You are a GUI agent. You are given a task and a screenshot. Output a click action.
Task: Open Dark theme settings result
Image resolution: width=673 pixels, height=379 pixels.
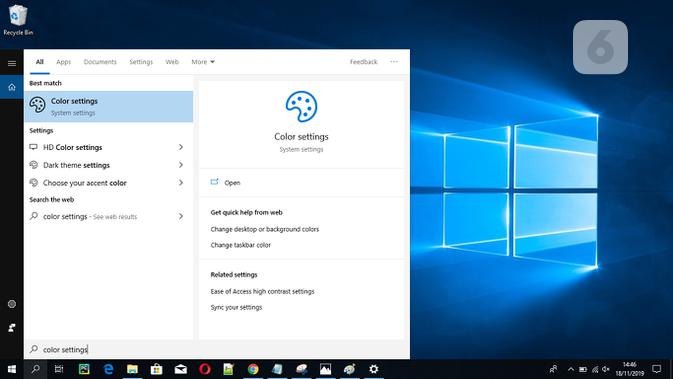click(109, 165)
